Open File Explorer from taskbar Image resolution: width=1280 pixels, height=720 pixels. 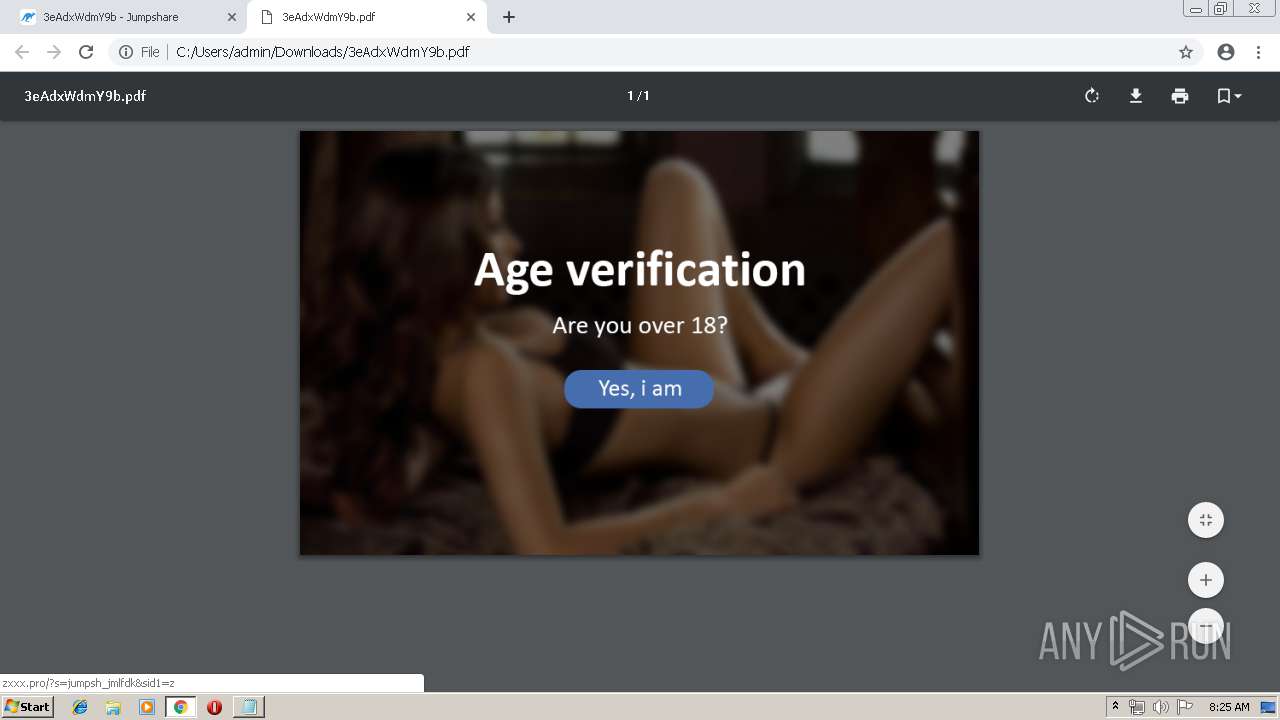[113, 707]
